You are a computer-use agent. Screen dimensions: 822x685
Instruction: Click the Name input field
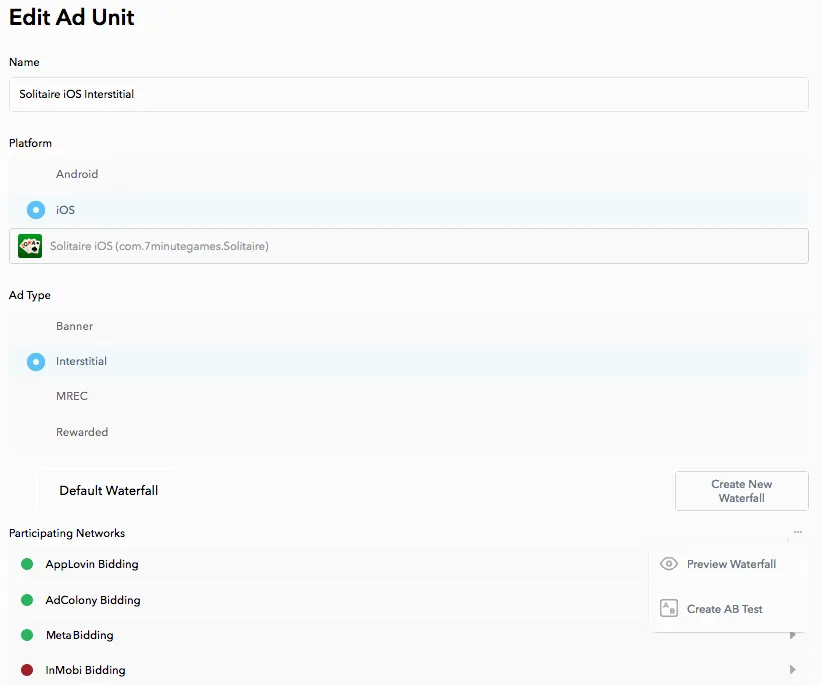coord(408,94)
